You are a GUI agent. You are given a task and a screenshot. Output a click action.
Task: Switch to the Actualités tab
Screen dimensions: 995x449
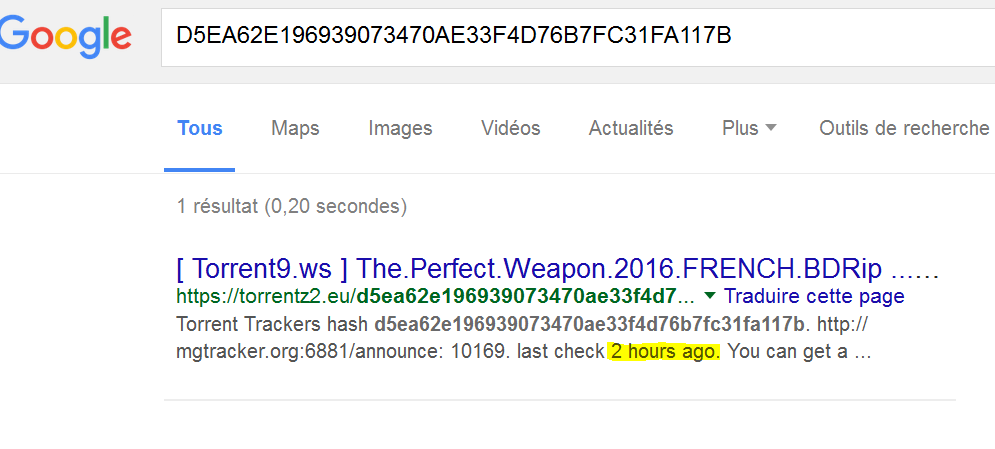coord(631,128)
